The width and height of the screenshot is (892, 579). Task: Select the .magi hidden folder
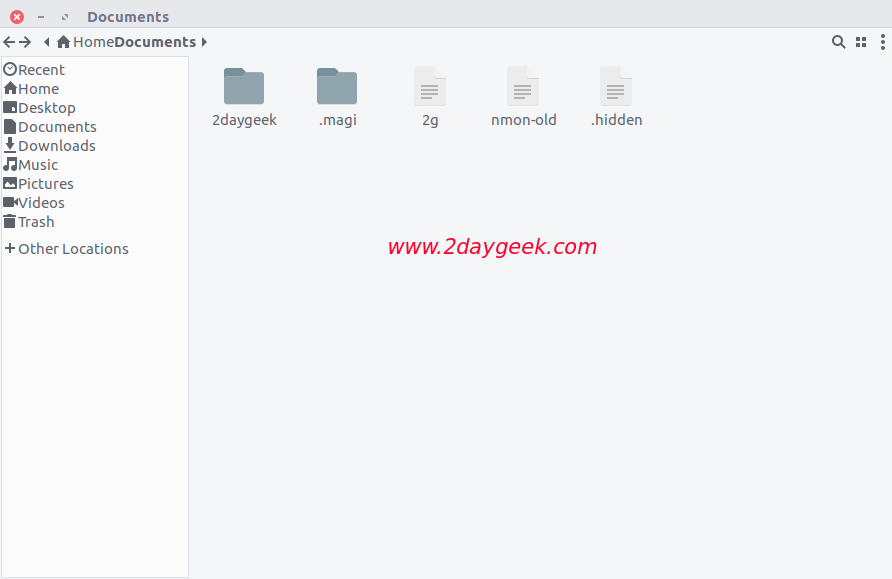[x=337, y=97]
